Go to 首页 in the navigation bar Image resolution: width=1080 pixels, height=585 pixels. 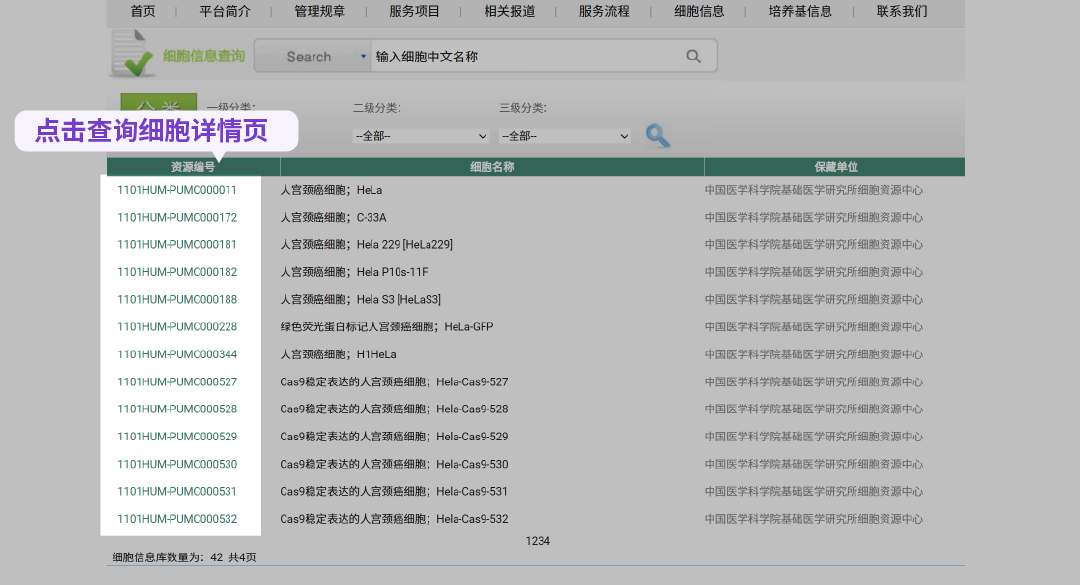tap(143, 11)
